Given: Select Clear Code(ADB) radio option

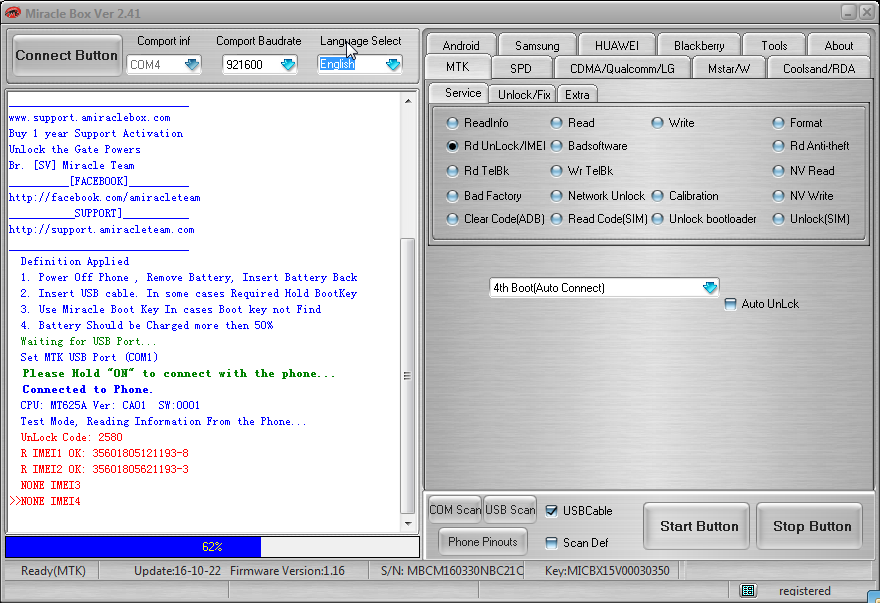Looking at the screenshot, I should tap(496, 219).
